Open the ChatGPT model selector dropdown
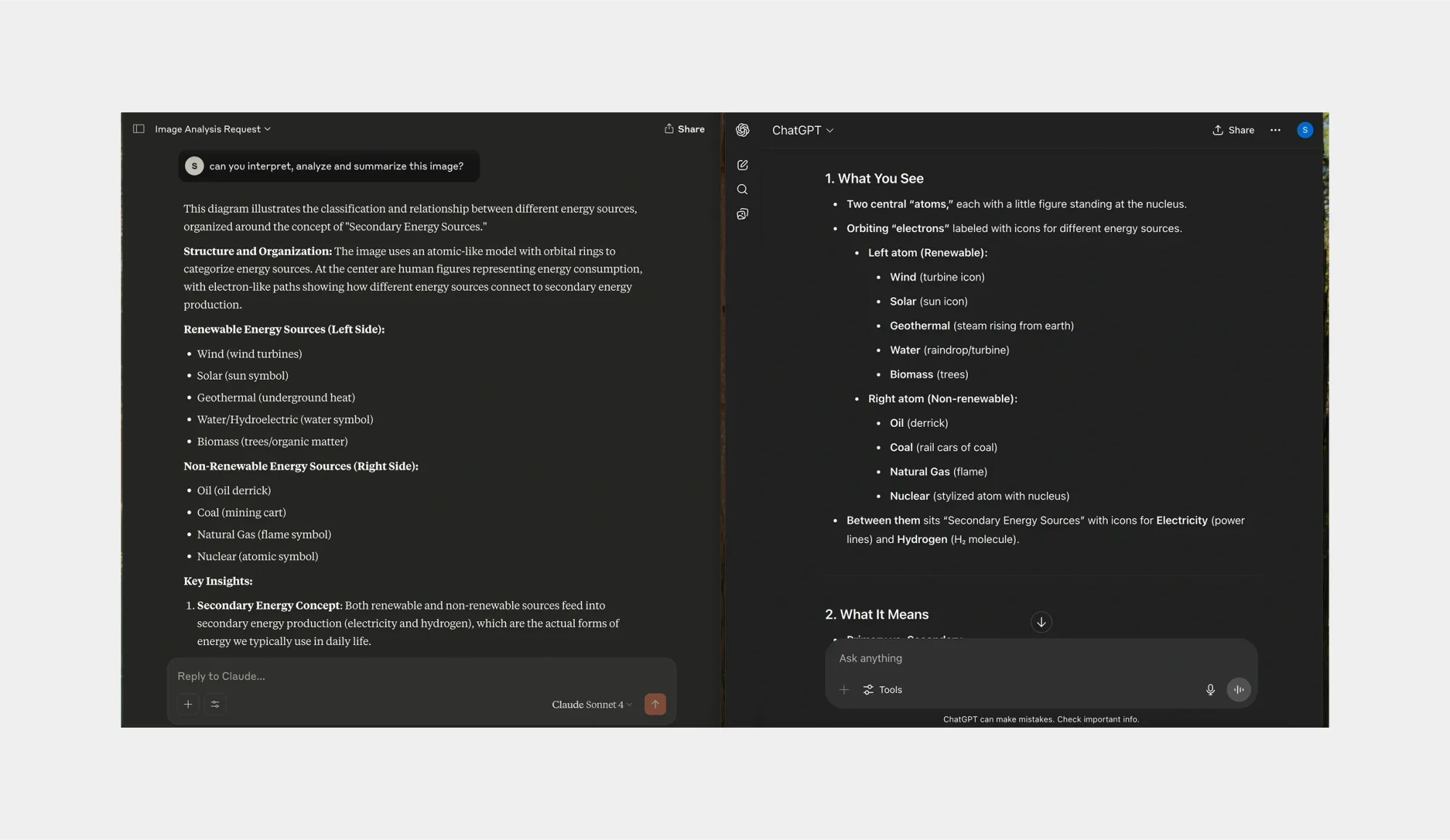The image size is (1450, 840). (803, 130)
